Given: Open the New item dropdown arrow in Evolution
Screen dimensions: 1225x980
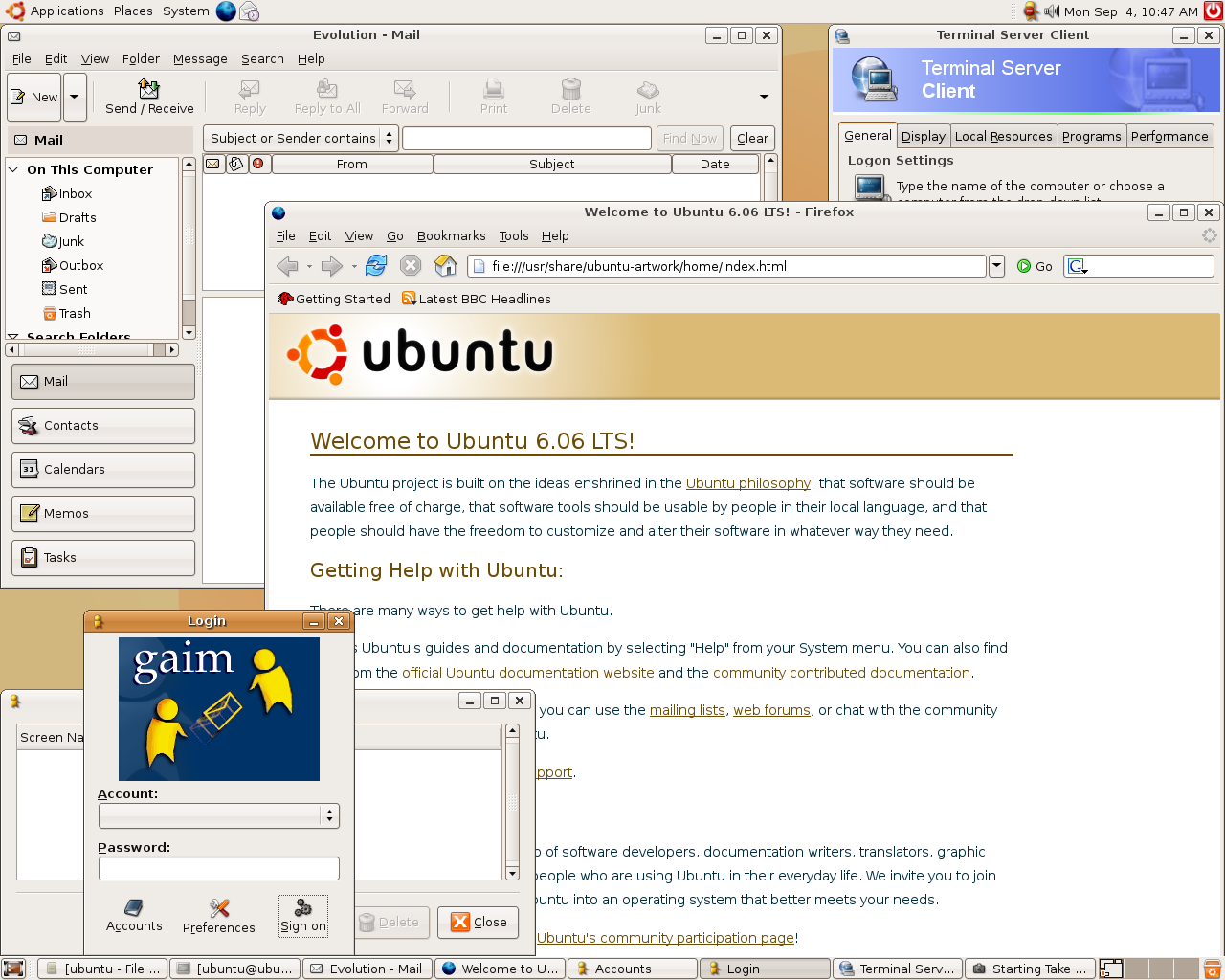Looking at the screenshot, I should 75,98.
